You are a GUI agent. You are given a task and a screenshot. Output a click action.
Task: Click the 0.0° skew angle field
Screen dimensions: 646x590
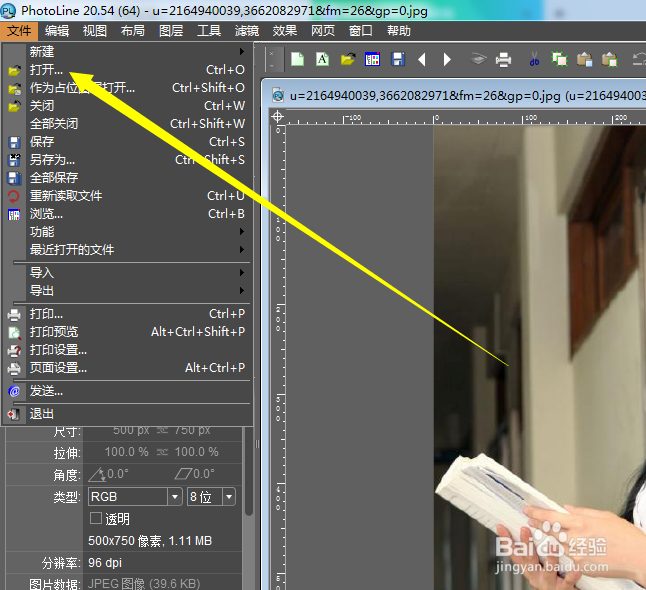204,474
